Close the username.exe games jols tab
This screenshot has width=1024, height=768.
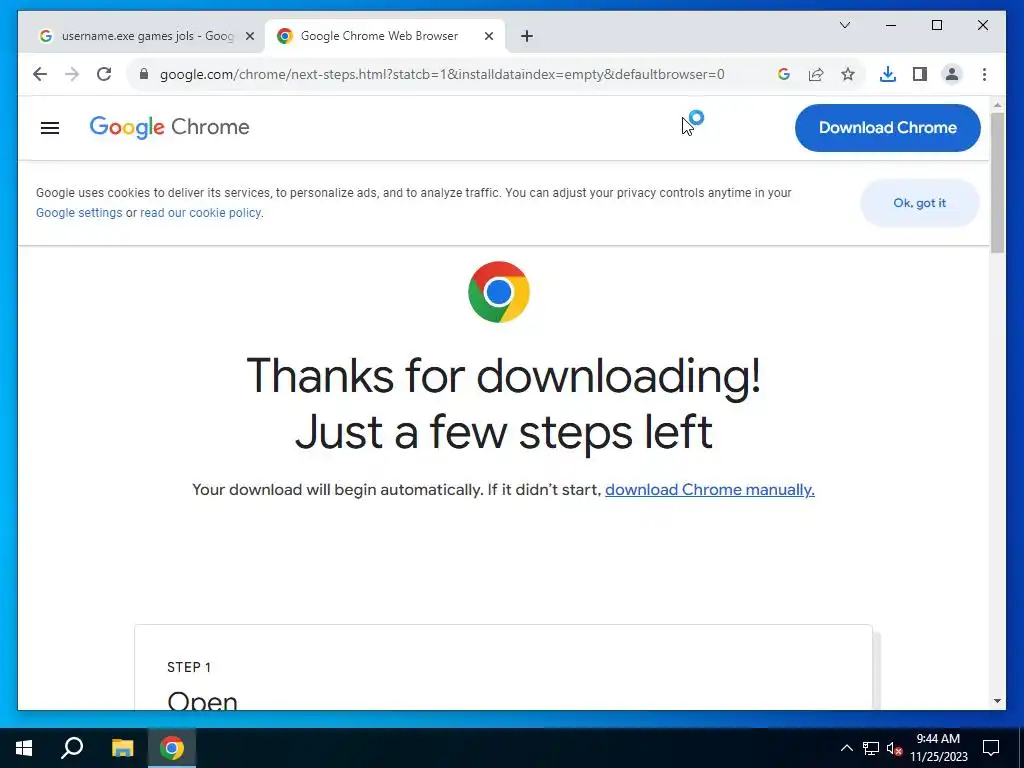249,37
